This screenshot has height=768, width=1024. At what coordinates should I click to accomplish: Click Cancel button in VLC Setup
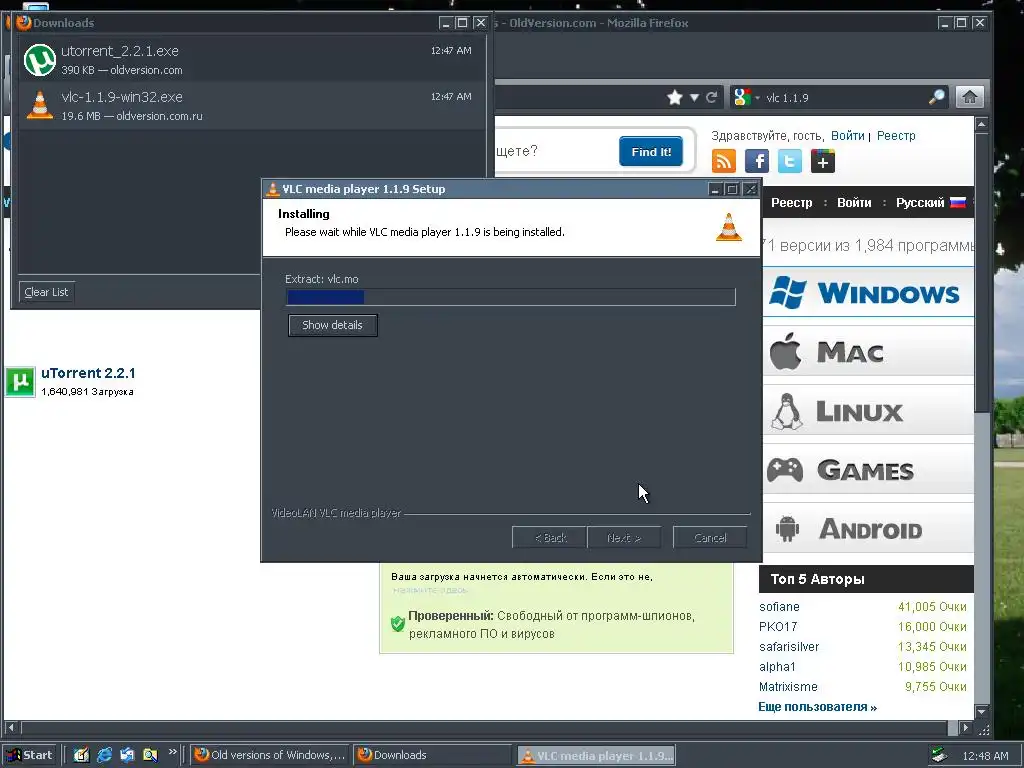[710, 537]
